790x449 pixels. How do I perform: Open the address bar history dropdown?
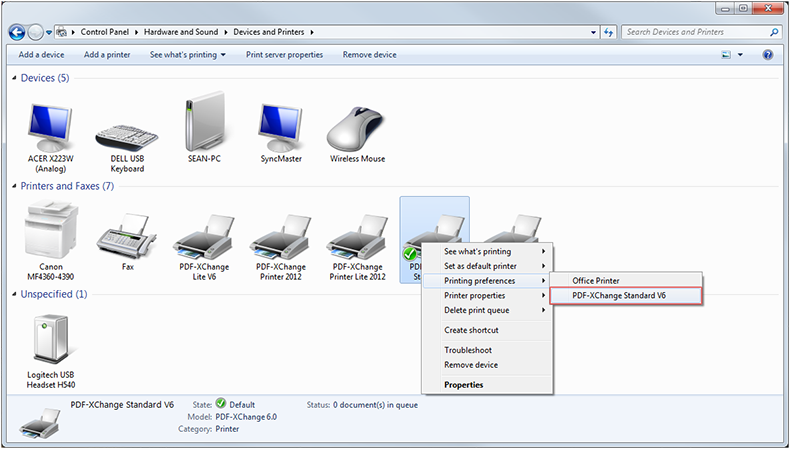[x=593, y=32]
